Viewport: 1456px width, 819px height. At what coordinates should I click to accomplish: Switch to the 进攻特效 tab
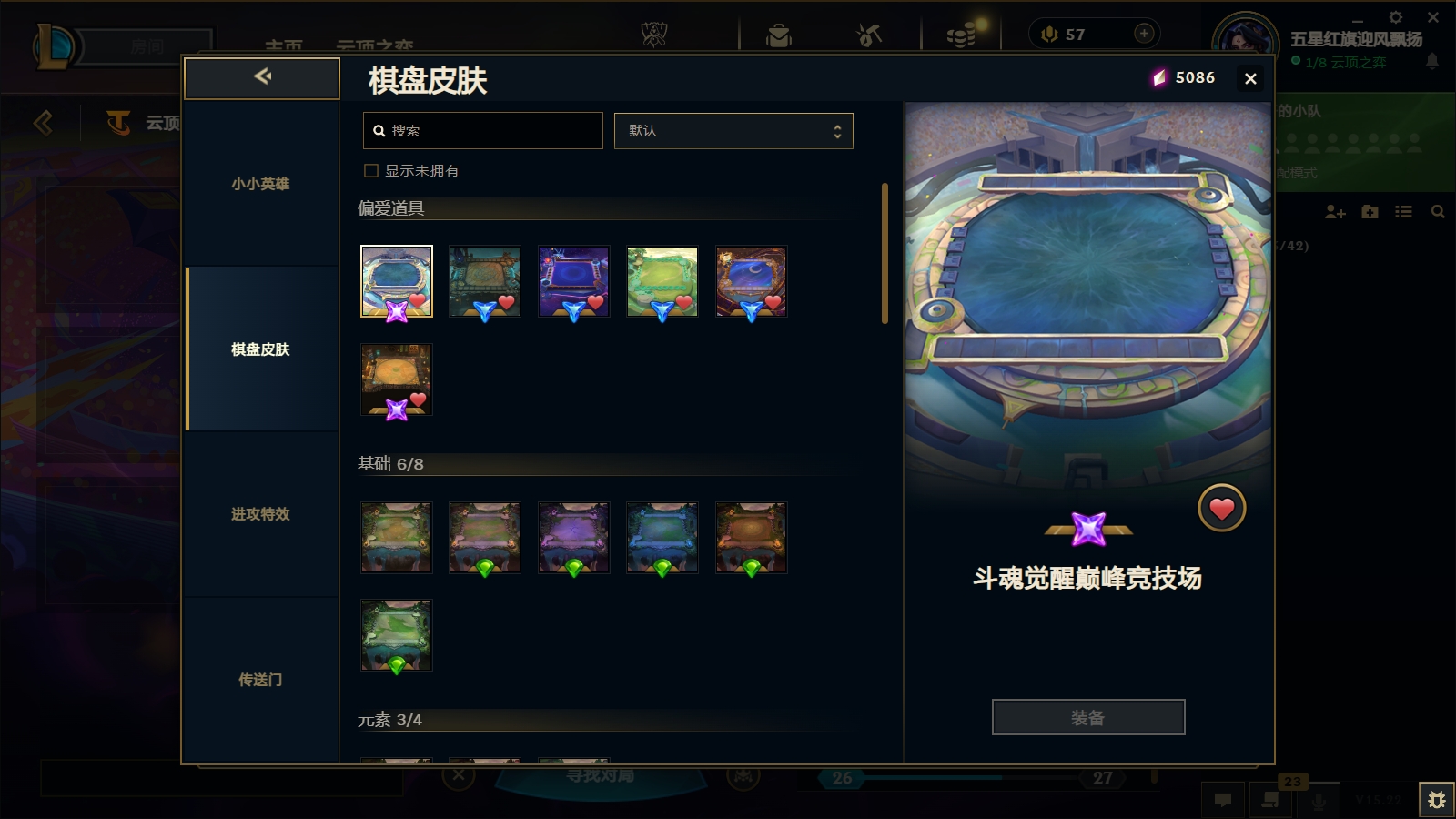[260, 514]
